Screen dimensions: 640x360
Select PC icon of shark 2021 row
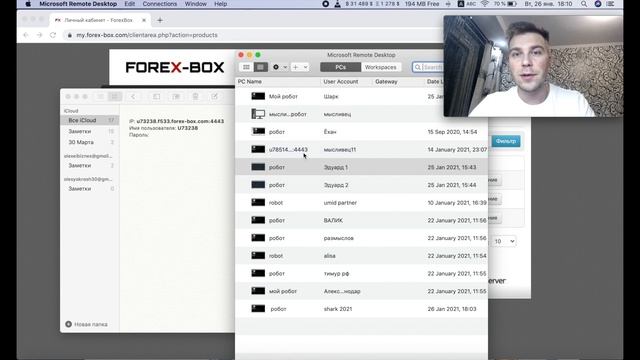[x=258, y=309]
